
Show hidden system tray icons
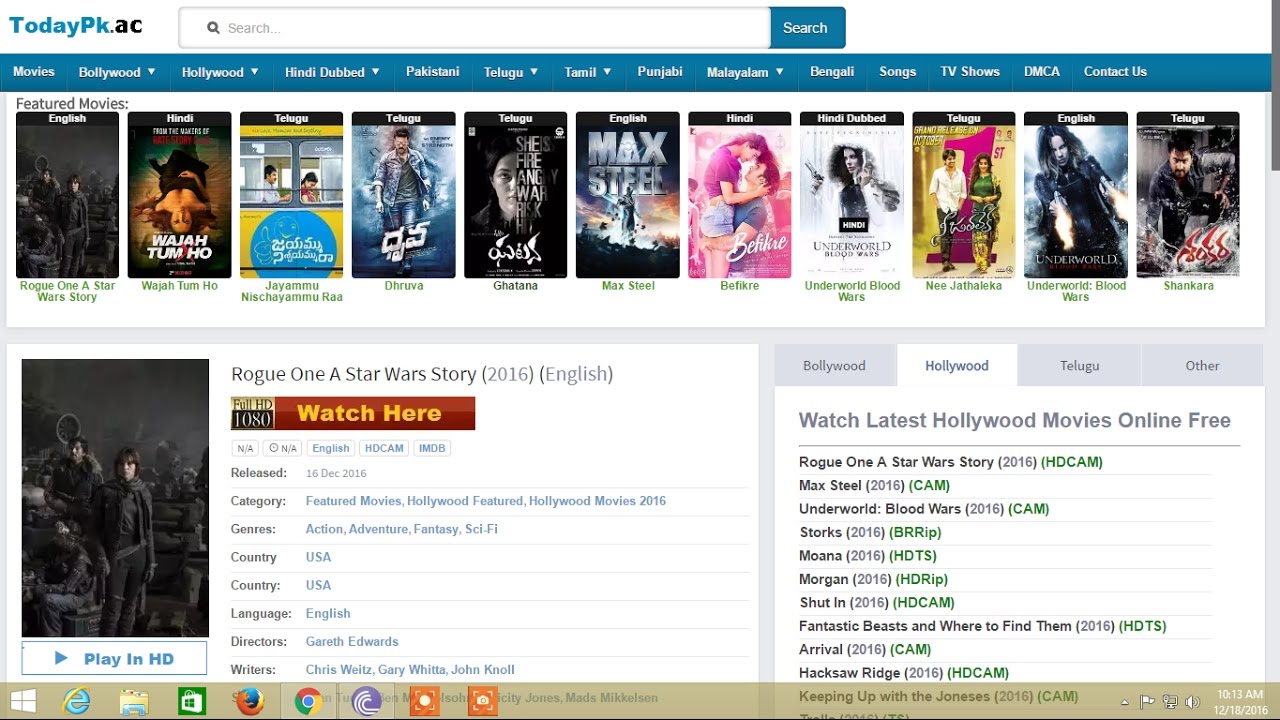point(1125,702)
